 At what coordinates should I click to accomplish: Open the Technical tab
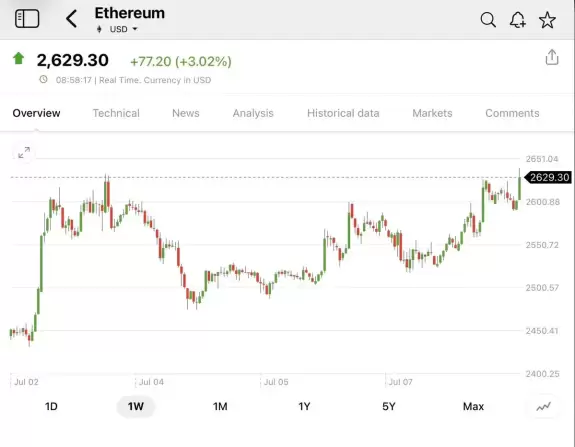(x=116, y=113)
